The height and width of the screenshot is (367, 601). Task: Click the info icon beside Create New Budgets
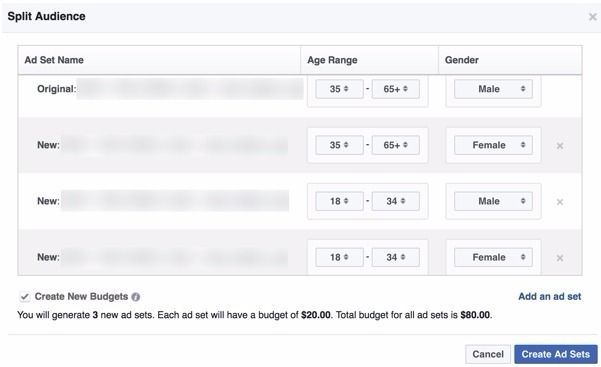(x=136, y=297)
